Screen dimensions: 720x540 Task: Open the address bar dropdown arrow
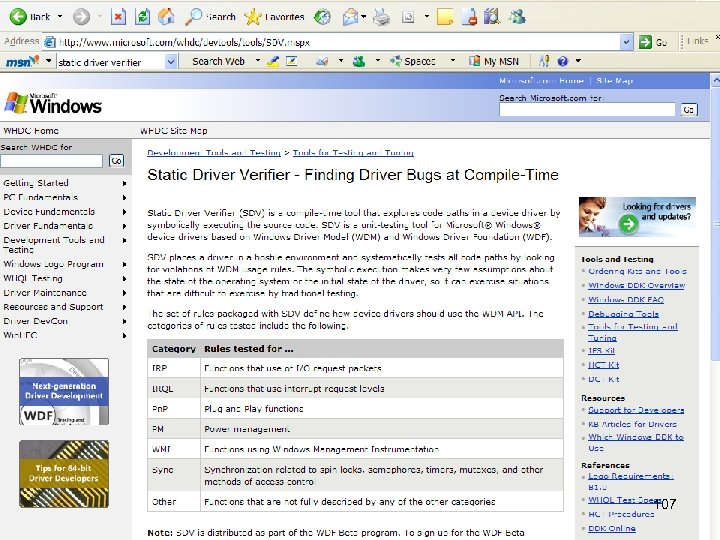[626, 42]
